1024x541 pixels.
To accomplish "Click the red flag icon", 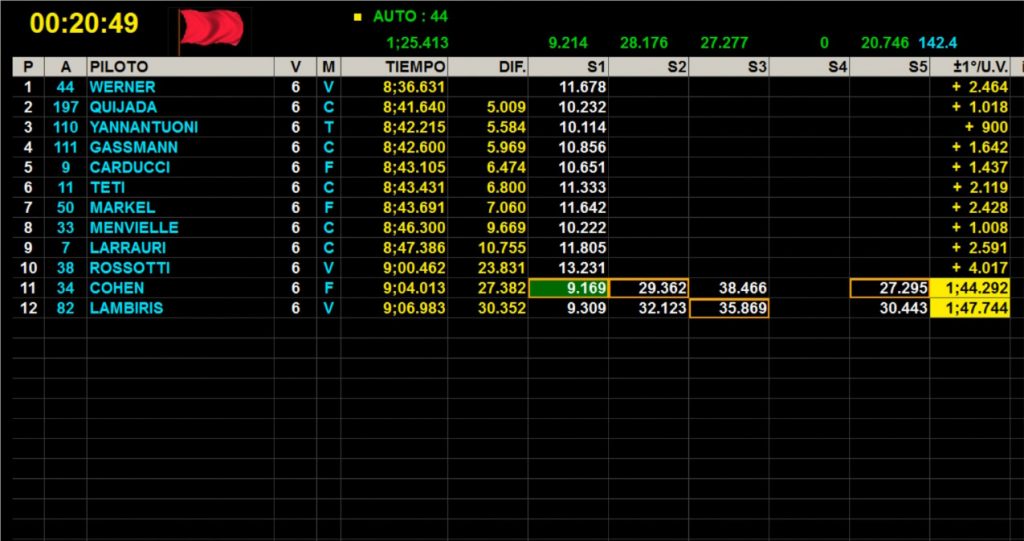I will (x=210, y=30).
